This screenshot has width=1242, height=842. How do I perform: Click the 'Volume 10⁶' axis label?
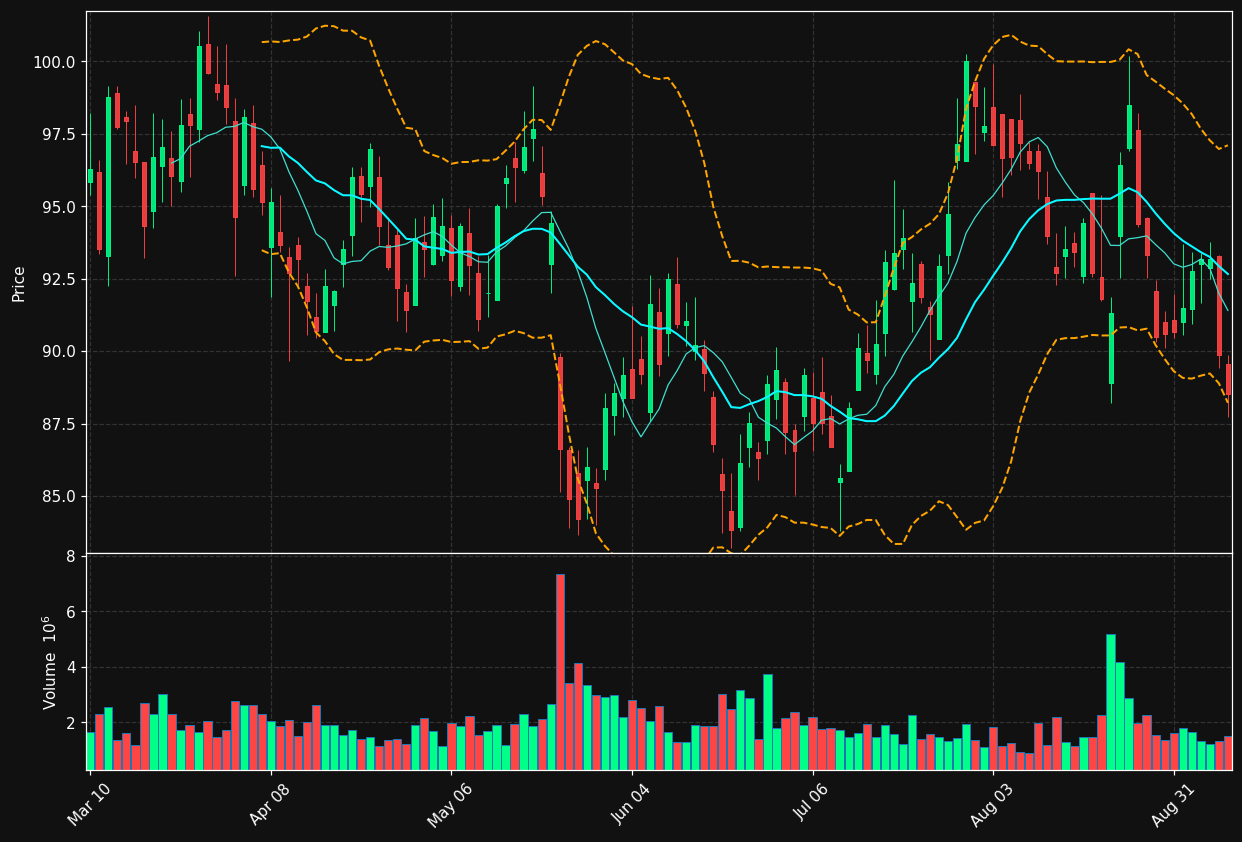(49, 662)
